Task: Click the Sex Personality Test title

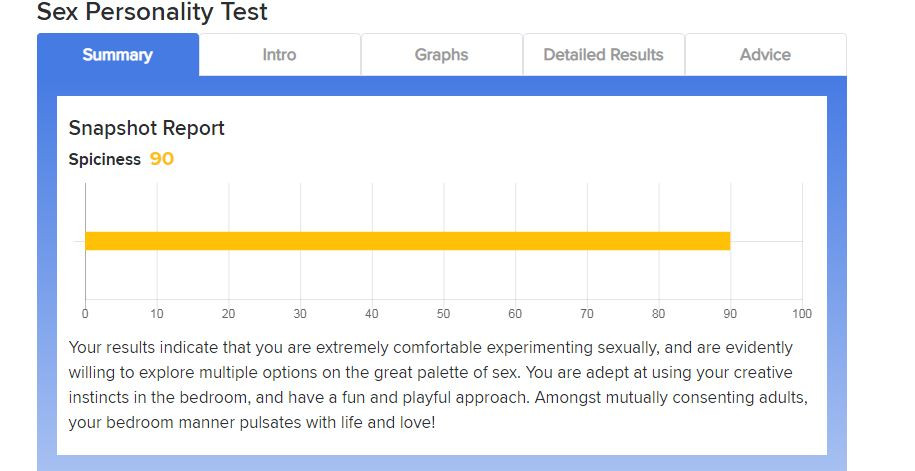Action: (x=152, y=13)
